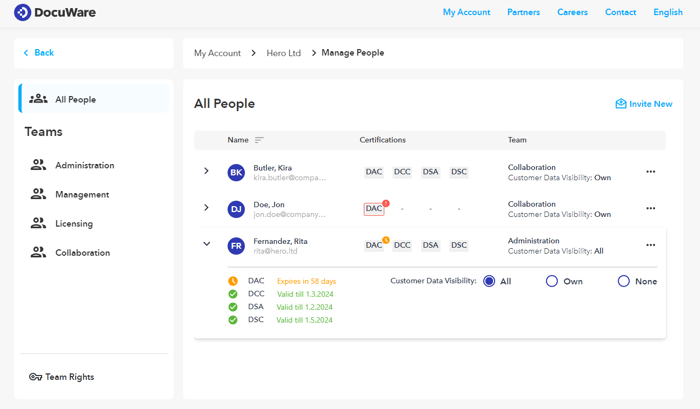Click the Invite New button
This screenshot has height=409, width=700.
643,104
